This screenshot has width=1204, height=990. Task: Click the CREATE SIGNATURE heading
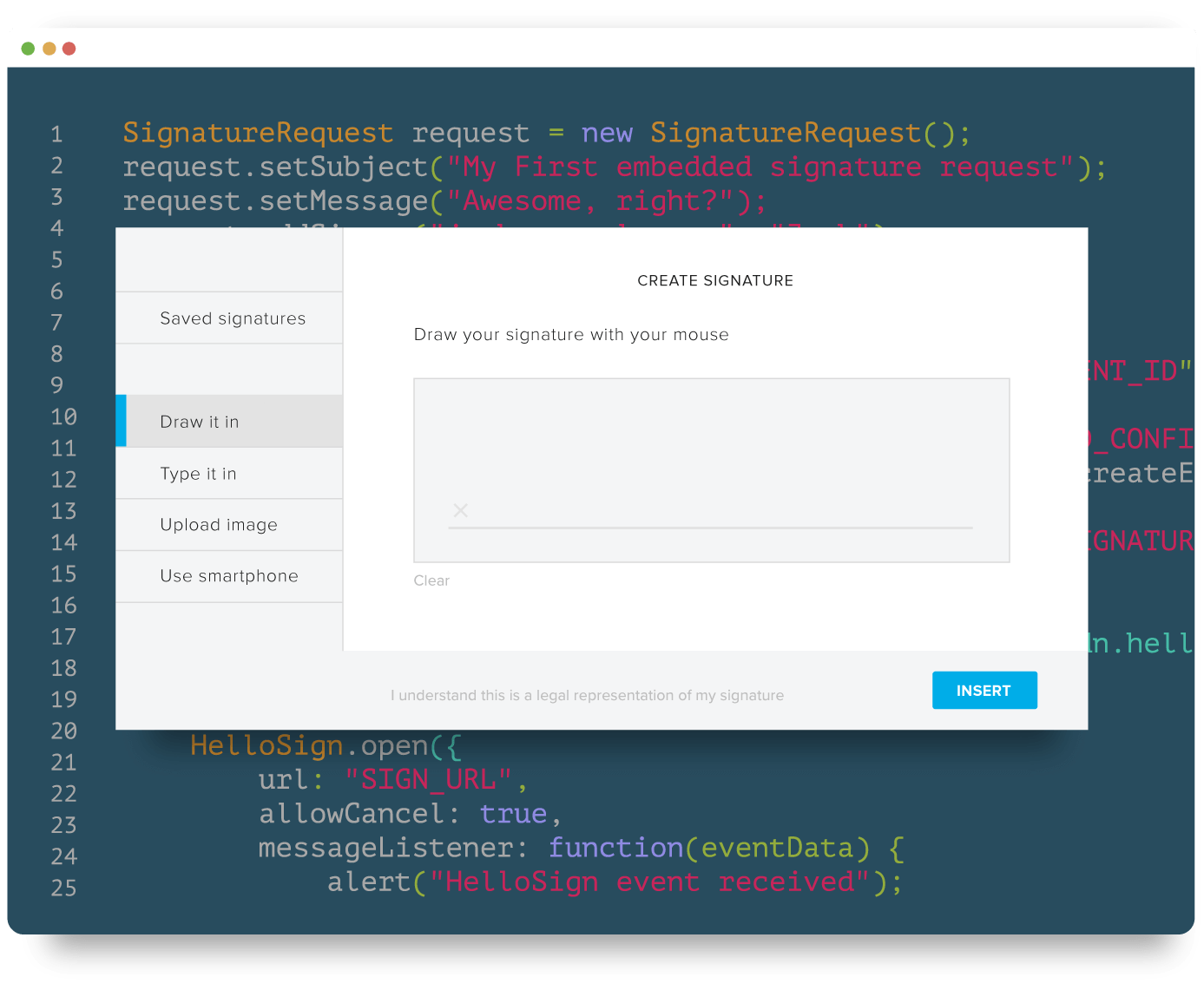coord(715,280)
